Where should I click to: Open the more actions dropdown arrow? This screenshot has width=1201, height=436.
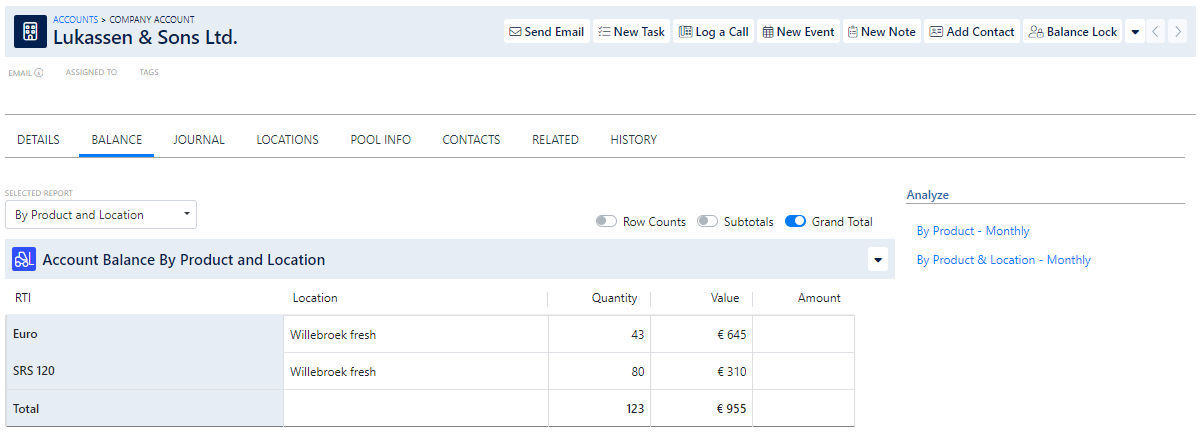[x=1135, y=32]
